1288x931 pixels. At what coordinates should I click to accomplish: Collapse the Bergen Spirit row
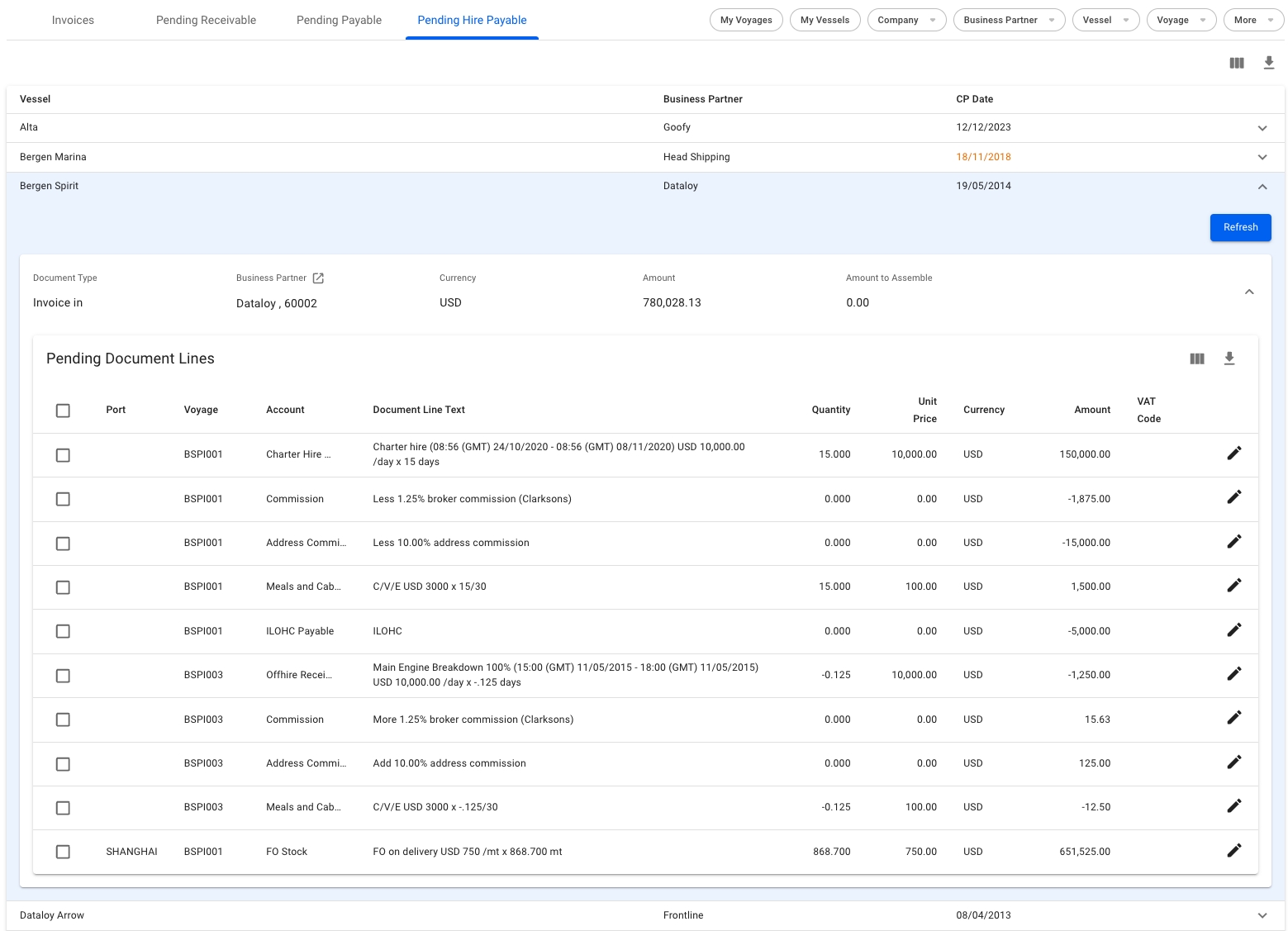1262,187
